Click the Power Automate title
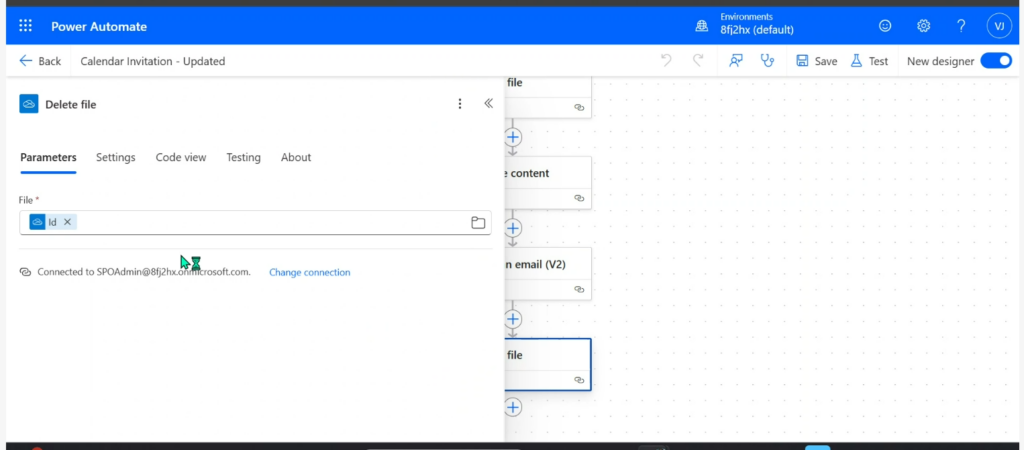1024x450 pixels. click(99, 27)
